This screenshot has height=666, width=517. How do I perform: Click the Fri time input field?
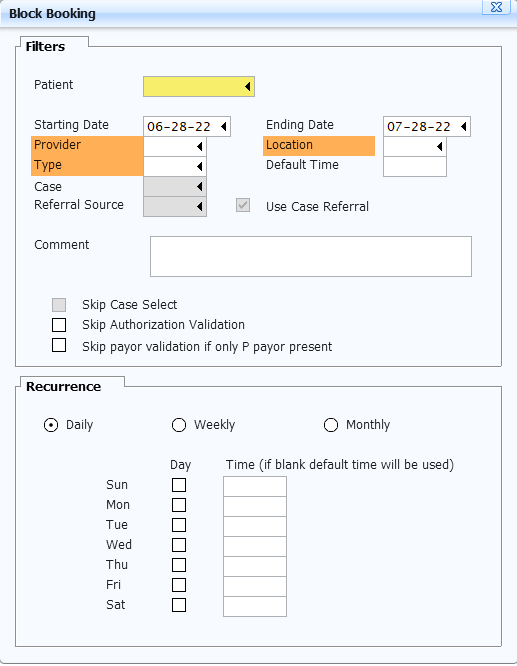[255, 586]
